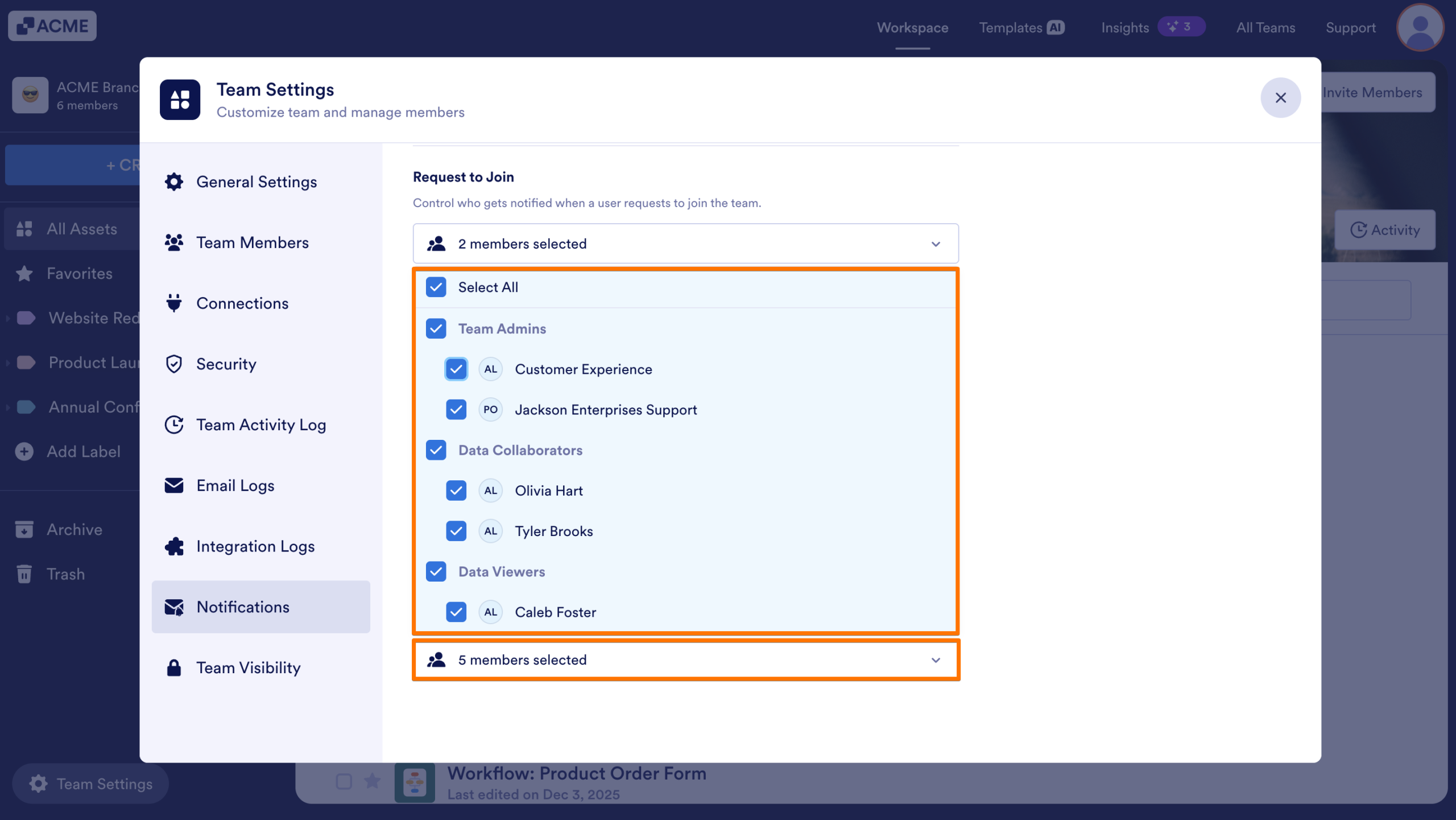1456x820 pixels.
Task: Click the Insights sparkle badge showing 3
Action: point(1181,27)
